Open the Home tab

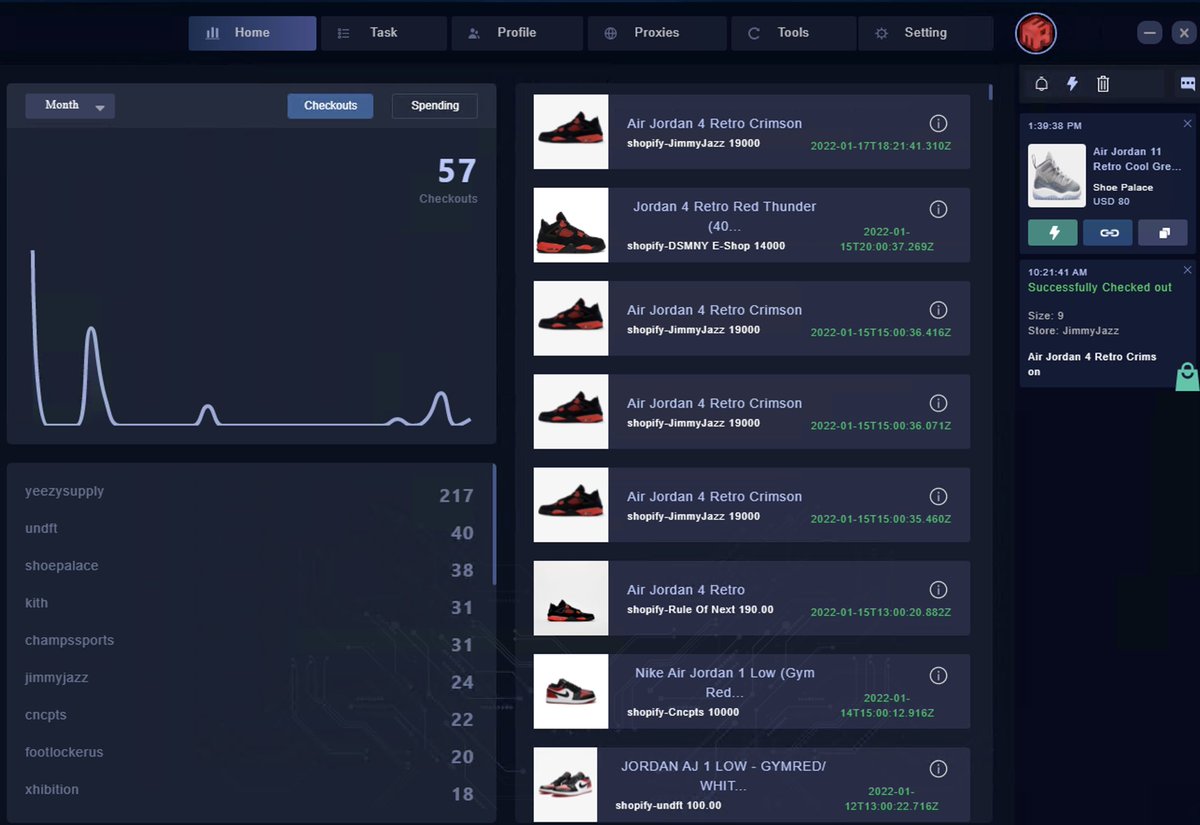coord(252,33)
